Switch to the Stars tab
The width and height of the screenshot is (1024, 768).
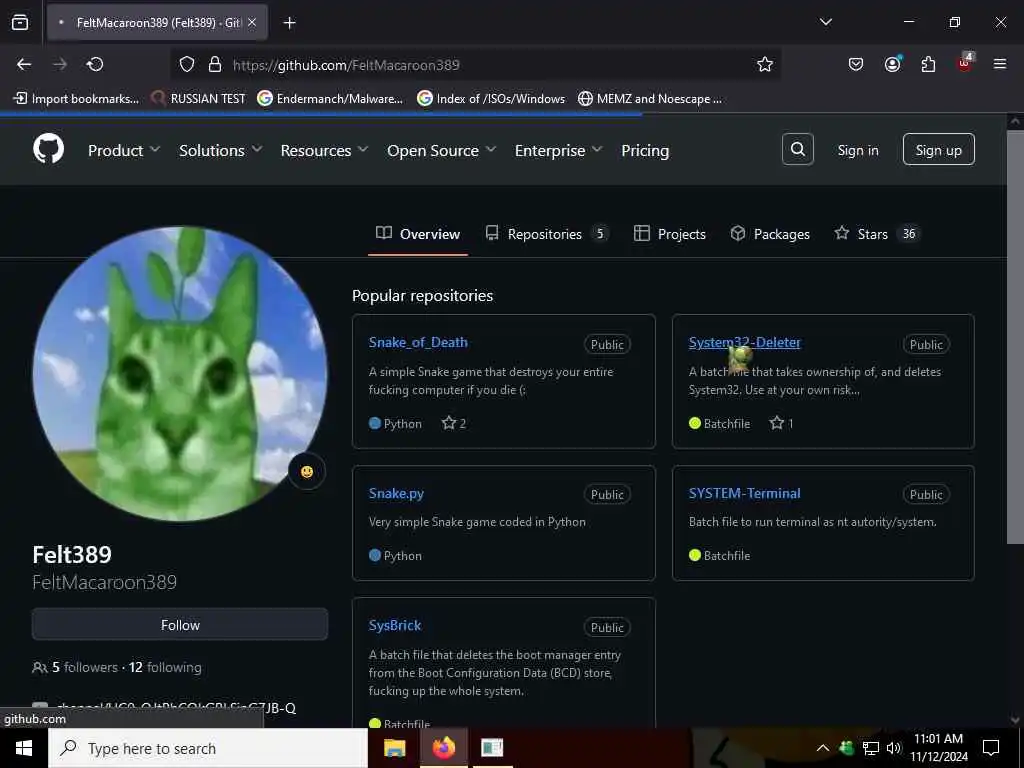click(x=876, y=234)
